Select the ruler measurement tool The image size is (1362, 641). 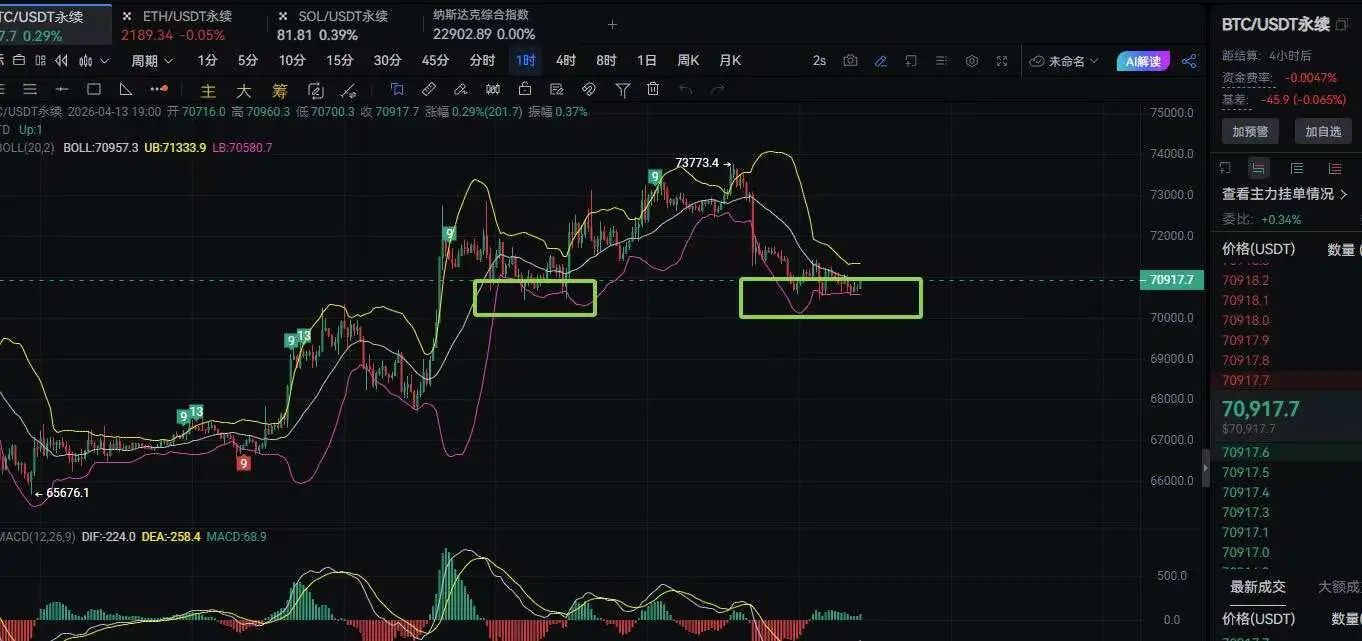428,89
